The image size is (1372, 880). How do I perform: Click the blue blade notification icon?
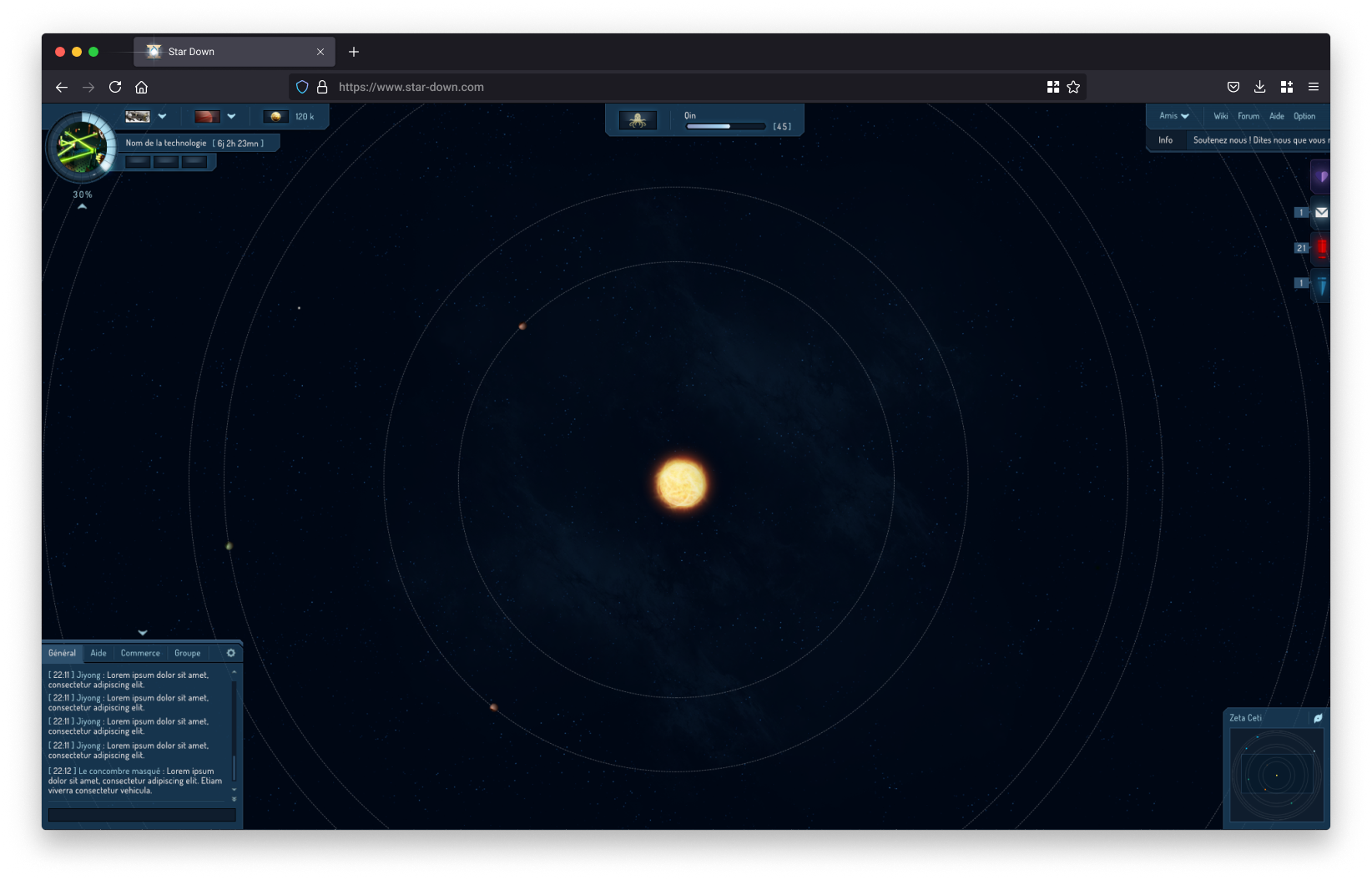(1321, 284)
